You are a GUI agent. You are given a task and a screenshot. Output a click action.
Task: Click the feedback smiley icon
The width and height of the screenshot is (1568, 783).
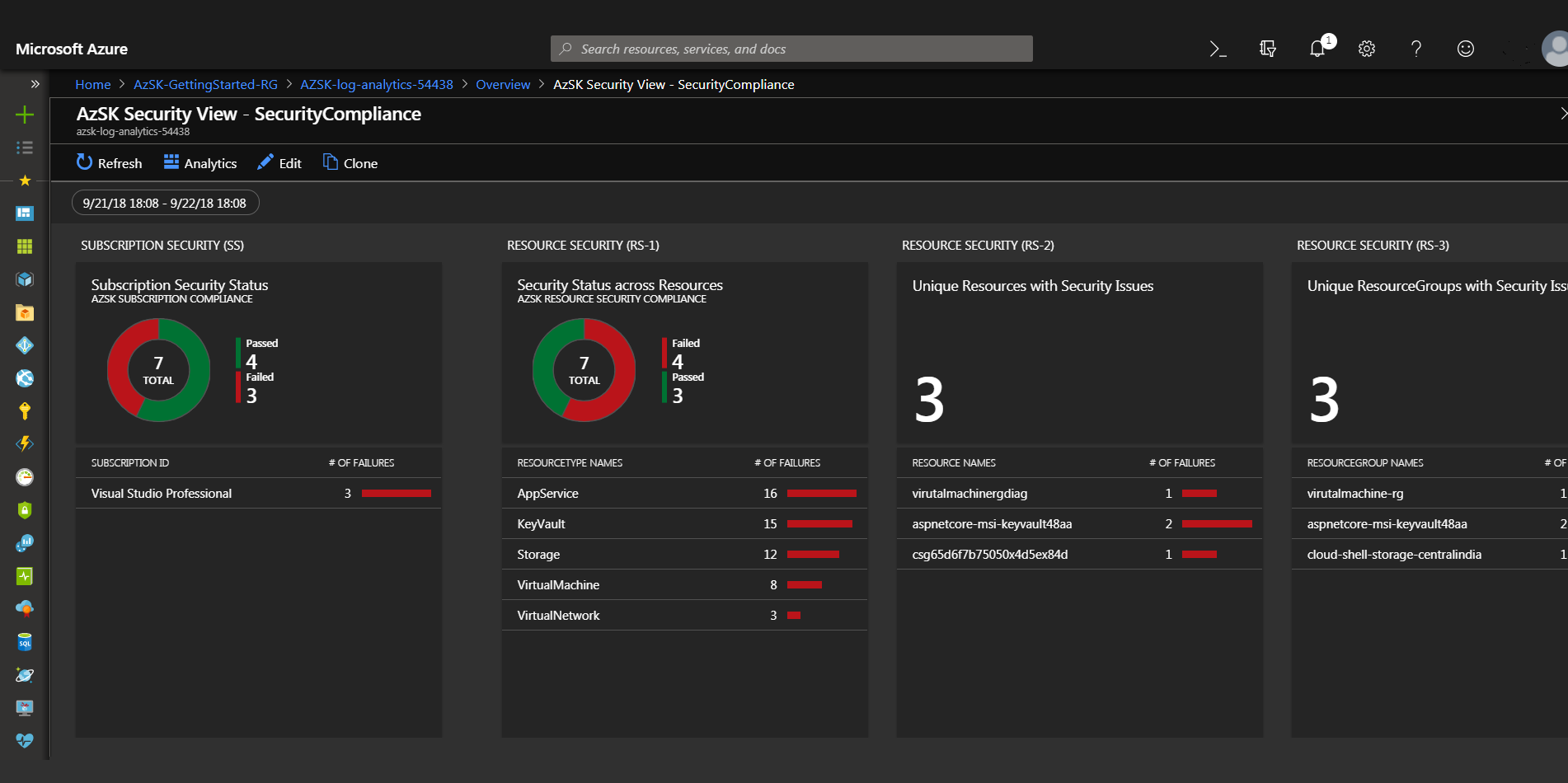(1466, 49)
